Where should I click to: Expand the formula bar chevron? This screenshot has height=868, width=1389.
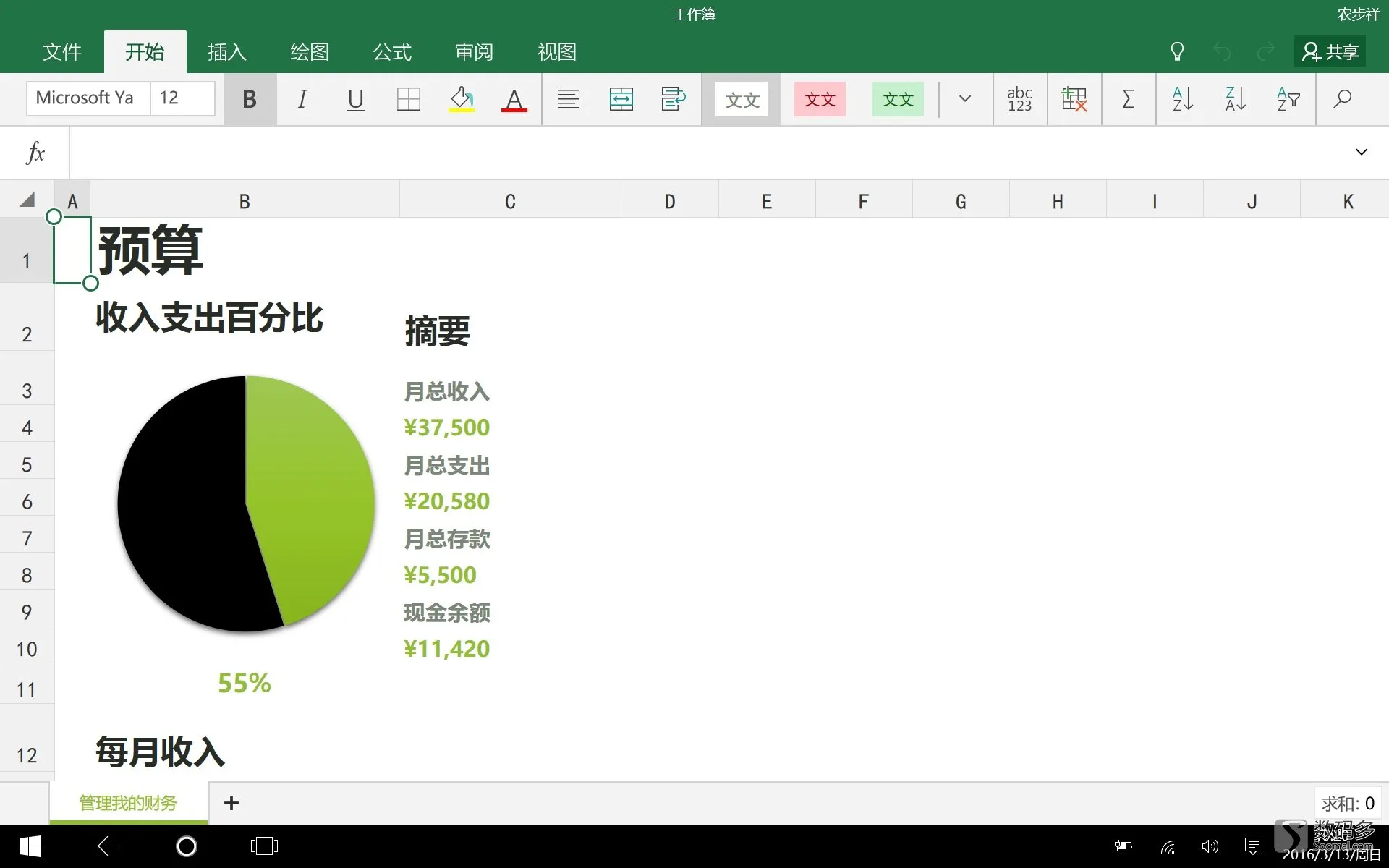(1362, 153)
